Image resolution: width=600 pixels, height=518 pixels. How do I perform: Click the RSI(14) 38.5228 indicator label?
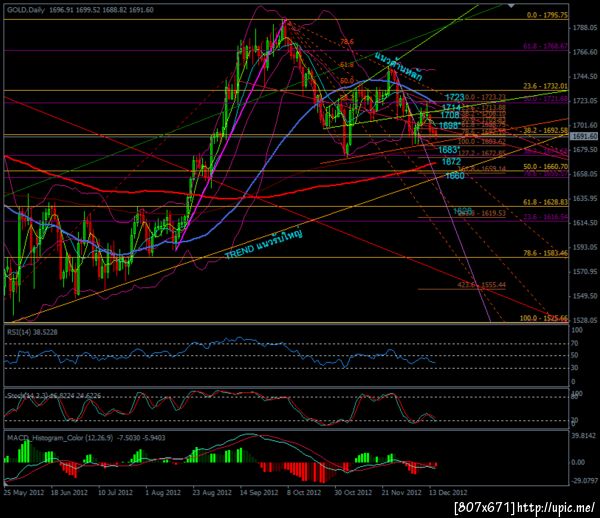coord(32,332)
